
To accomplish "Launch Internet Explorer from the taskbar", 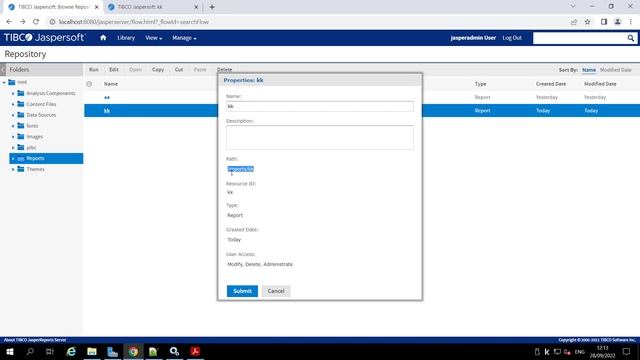I will point(71,351).
